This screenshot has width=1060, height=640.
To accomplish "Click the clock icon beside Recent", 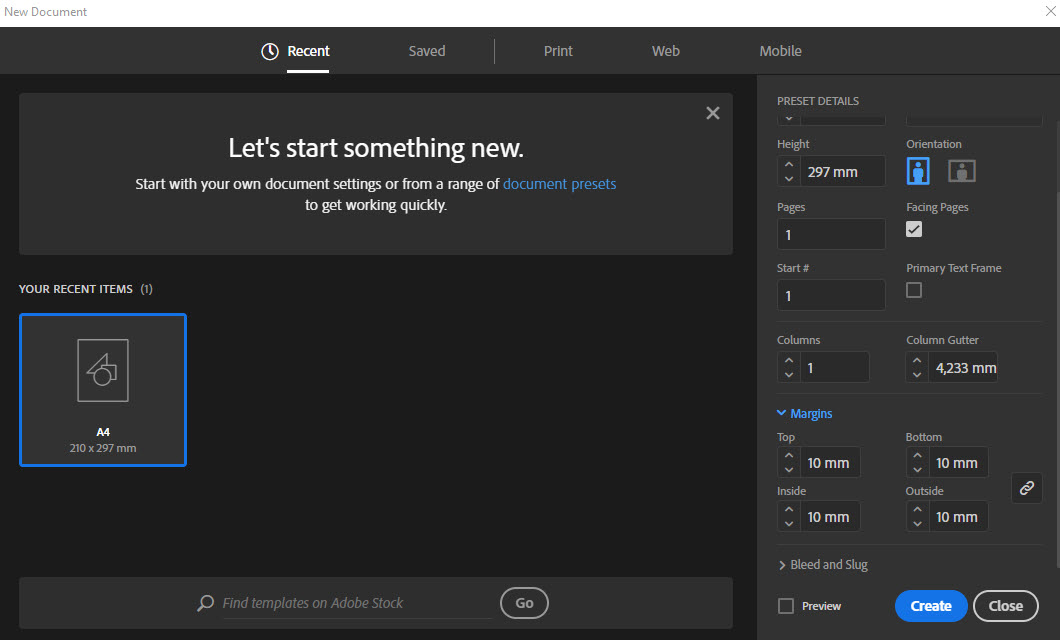I will [270, 51].
